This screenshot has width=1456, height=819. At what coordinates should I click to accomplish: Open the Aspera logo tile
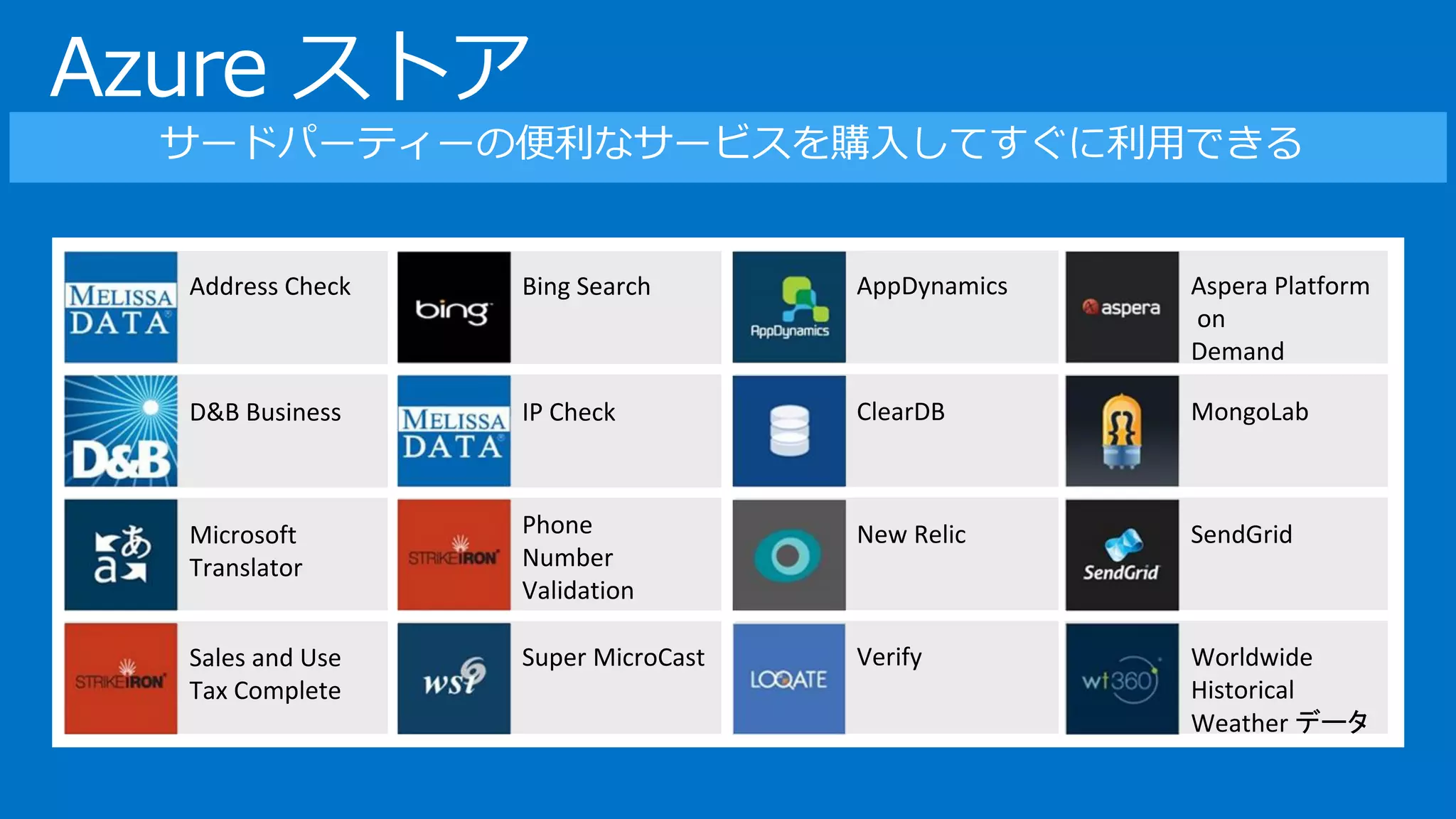tap(1122, 307)
